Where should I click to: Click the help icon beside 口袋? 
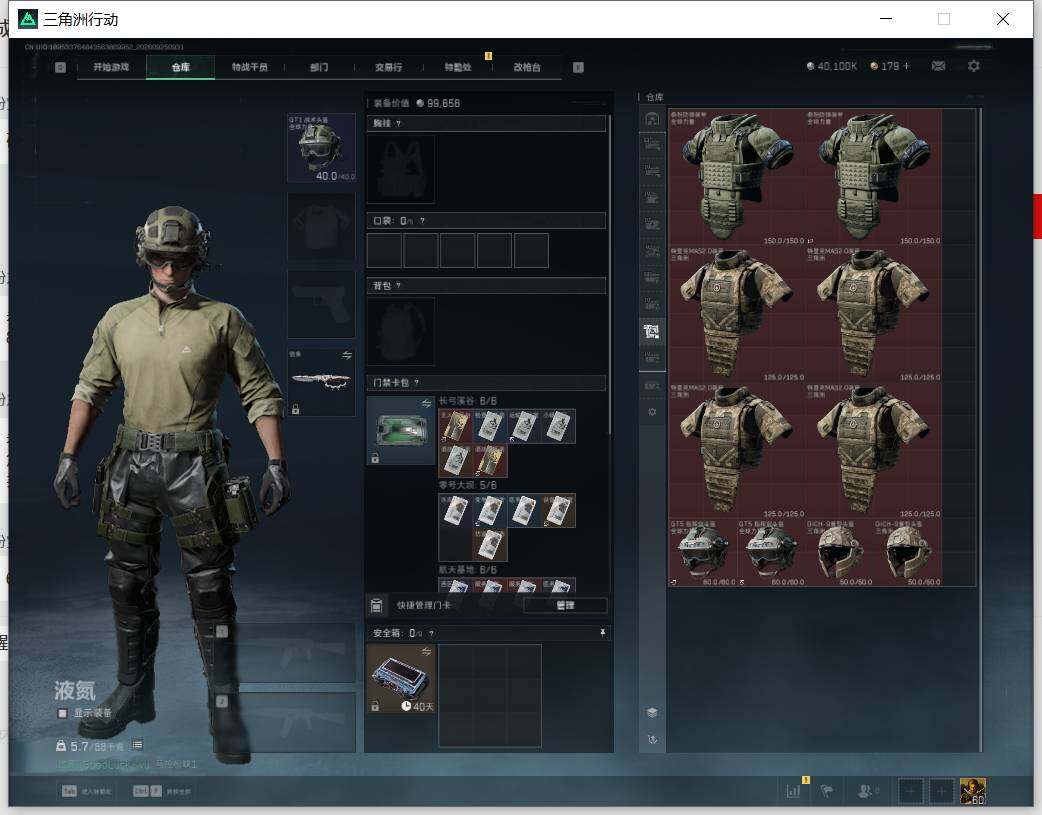pyautogui.click(x=422, y=221)
